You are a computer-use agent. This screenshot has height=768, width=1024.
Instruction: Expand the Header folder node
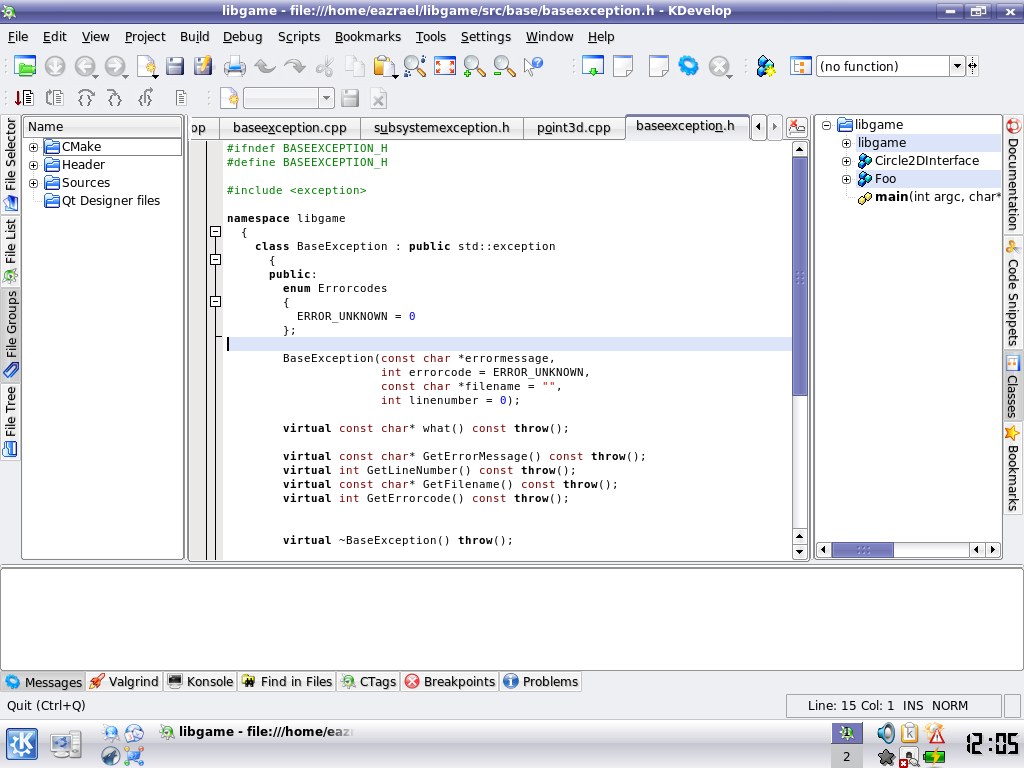33,165
